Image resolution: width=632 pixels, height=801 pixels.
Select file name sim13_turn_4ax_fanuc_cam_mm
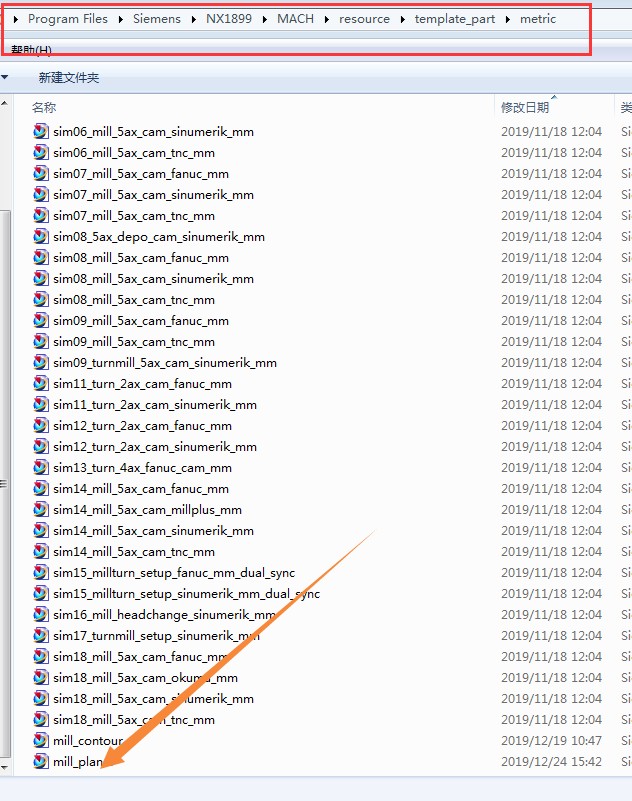(x=142, y=467)
